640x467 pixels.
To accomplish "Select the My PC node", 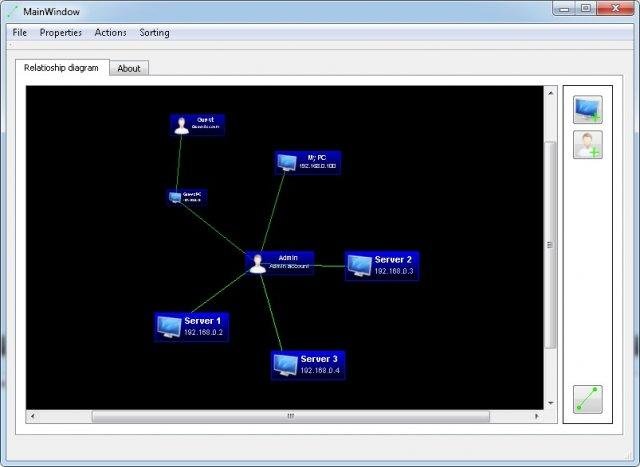I will [x=308, y=162].
